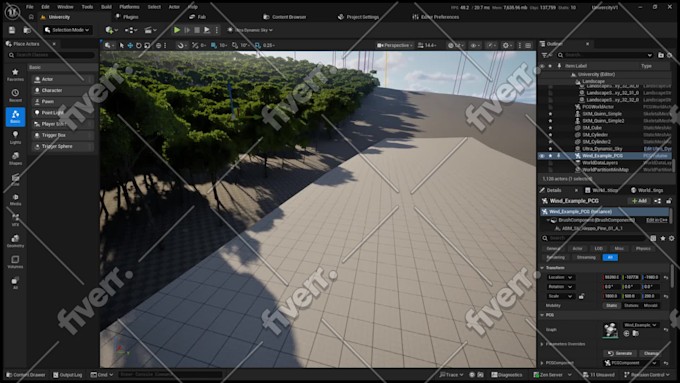Screen dimensions: 680x383
Task: Click the Add component button in Details
Action: pos(639,201)
